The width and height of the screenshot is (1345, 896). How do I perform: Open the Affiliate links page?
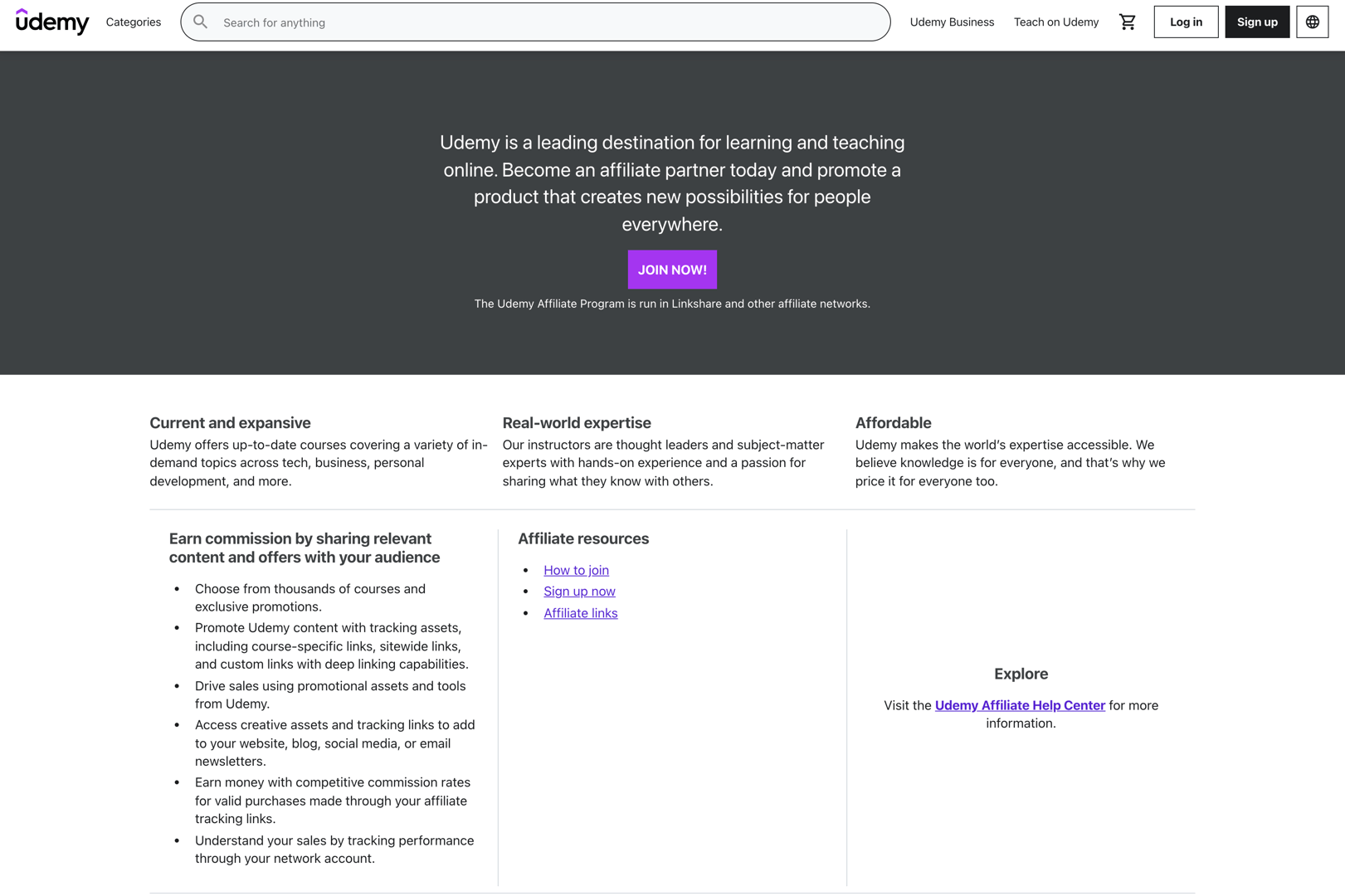coord(580,613)
